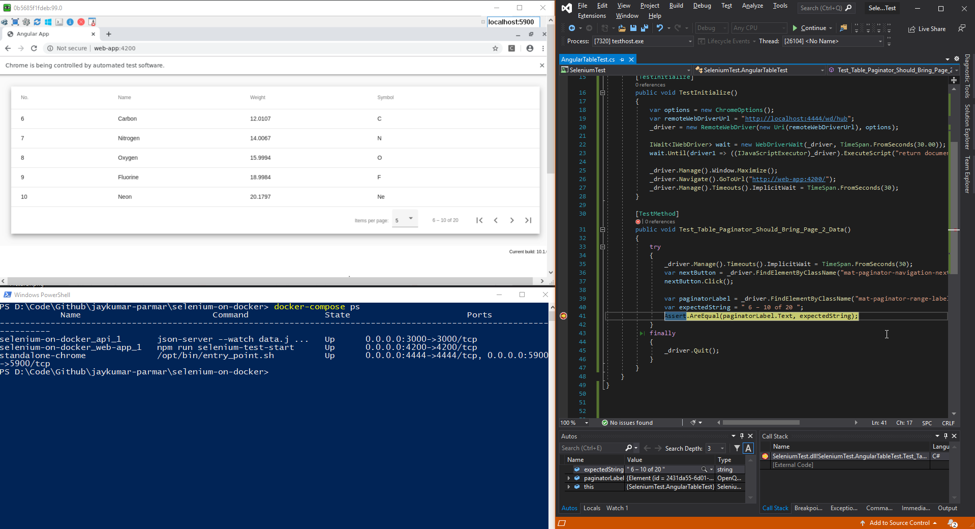This screenshot has height=529, width=975.
Task: Click the breakpoint marker on line 41
Action: pos(563,316)
